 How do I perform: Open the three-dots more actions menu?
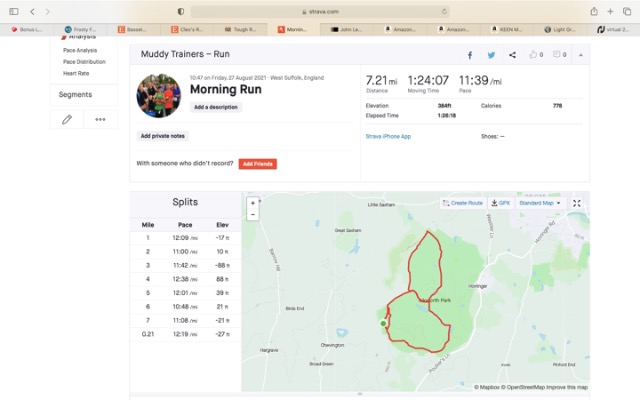click(100, 119)
